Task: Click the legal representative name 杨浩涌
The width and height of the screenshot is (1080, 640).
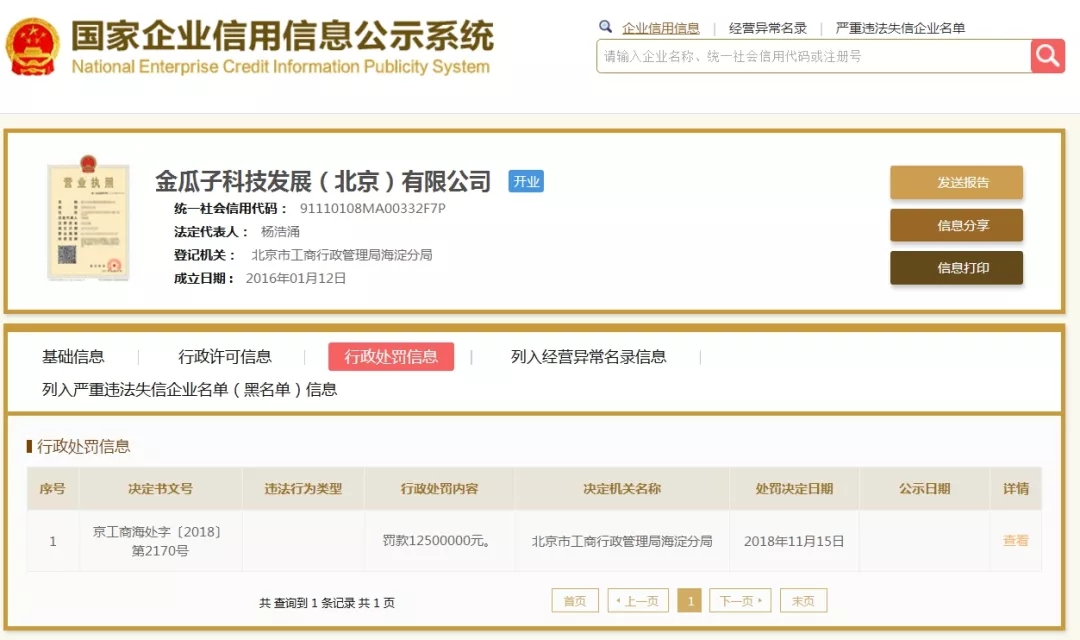Action: (280, 231)
